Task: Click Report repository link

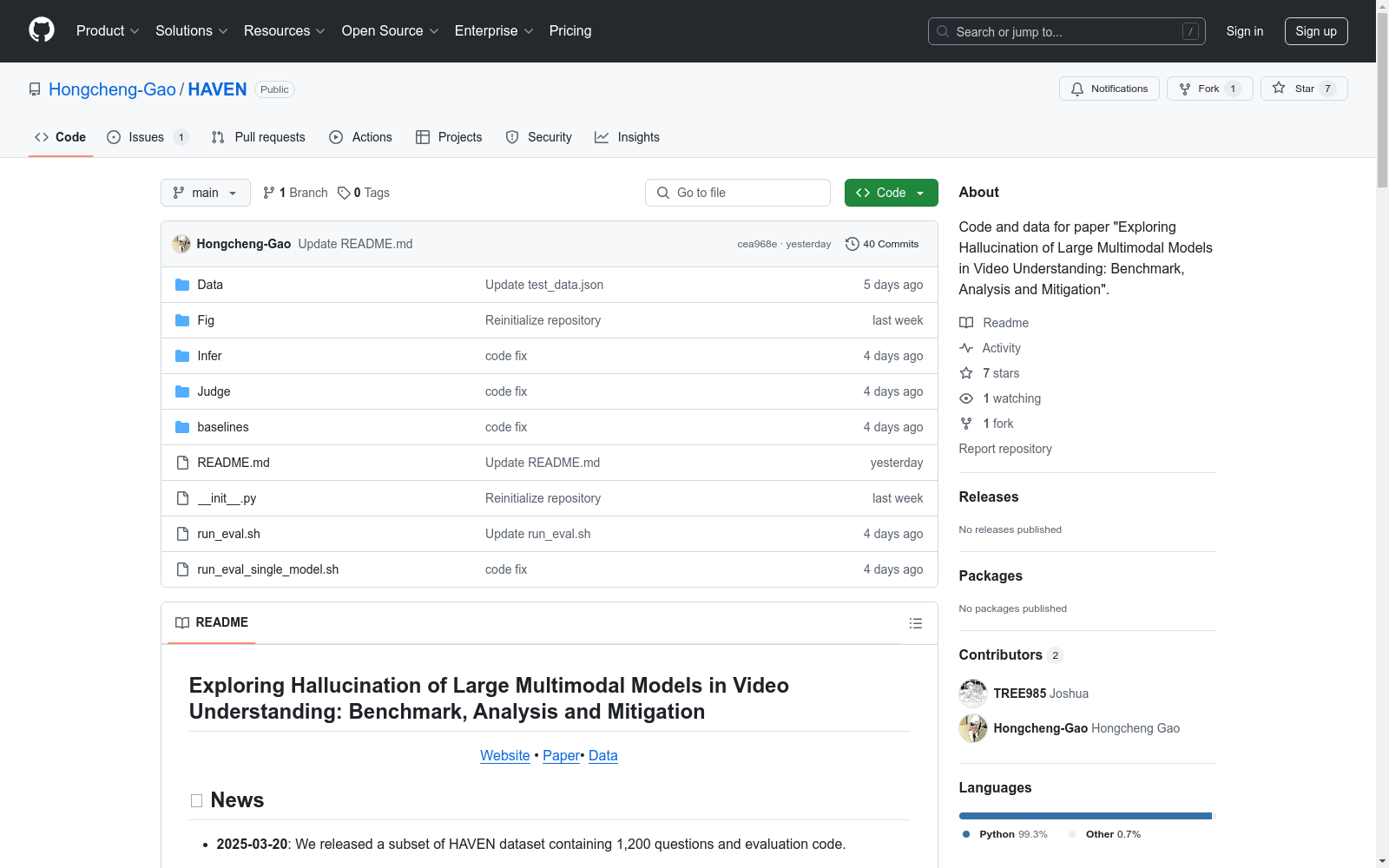Action: [x=1005, y=449]
